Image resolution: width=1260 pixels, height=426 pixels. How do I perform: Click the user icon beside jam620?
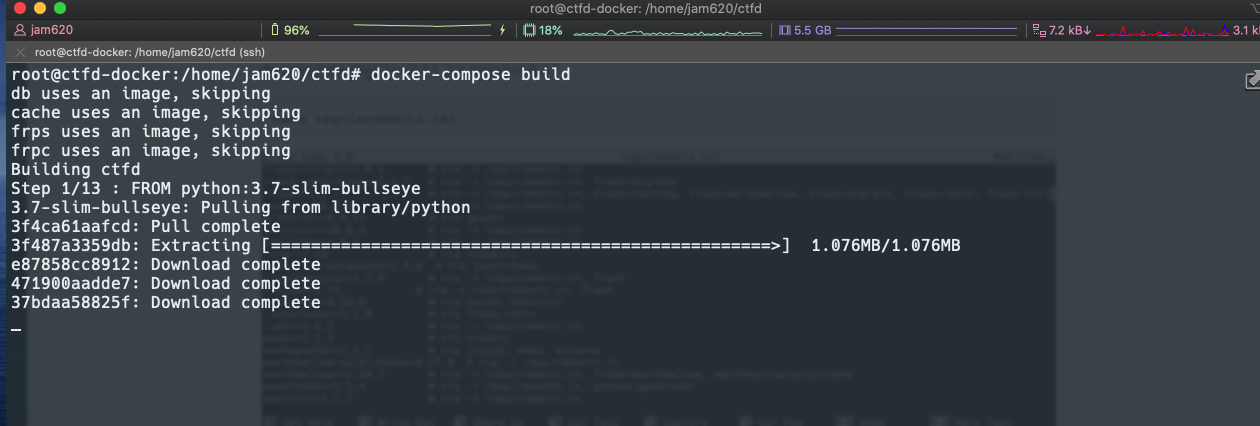[x=20, y=30]
